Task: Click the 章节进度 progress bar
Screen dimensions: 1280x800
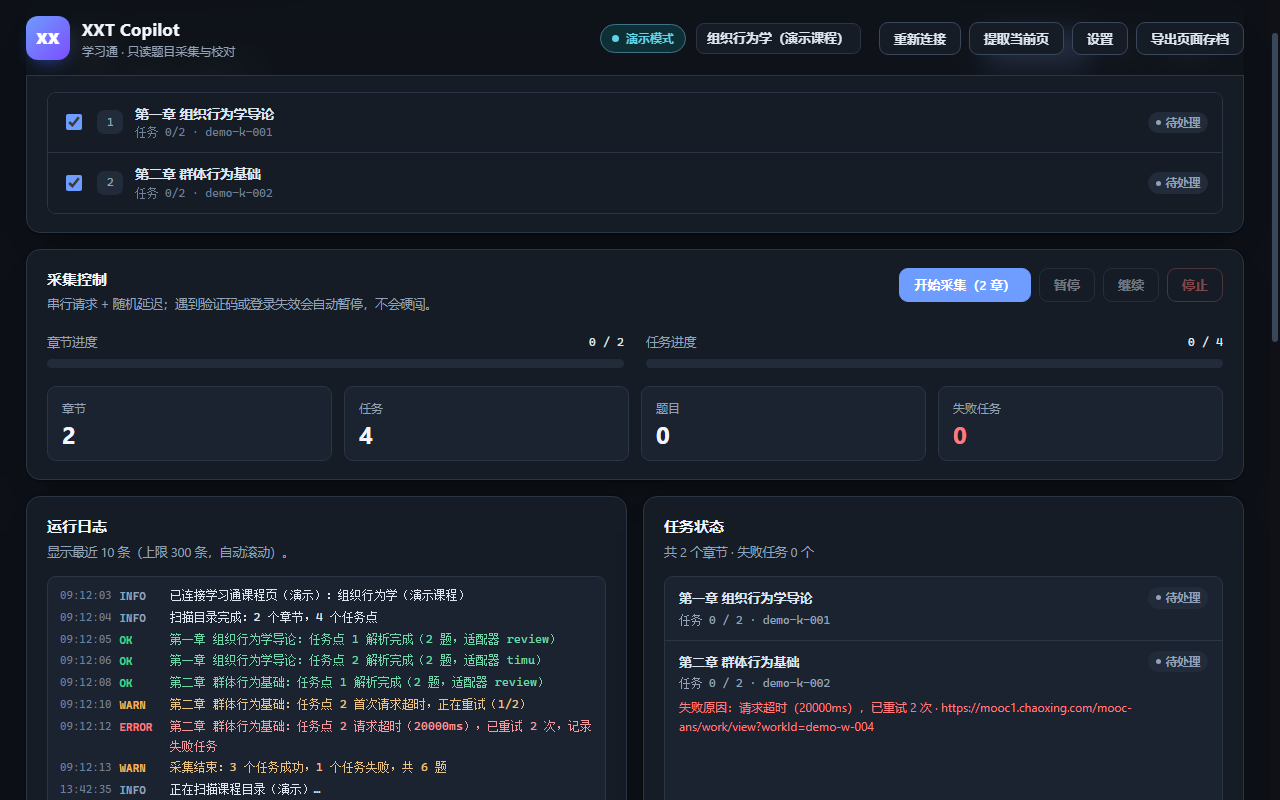Action: (x=335, y=364)
